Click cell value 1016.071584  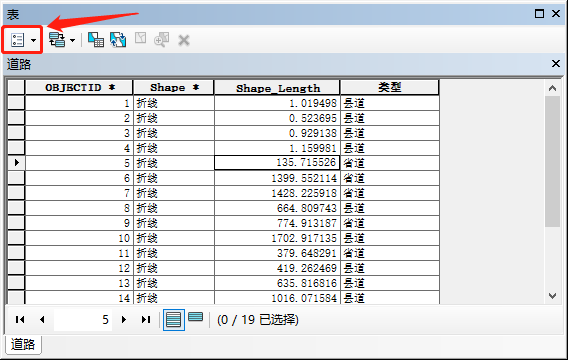[277, 298]
